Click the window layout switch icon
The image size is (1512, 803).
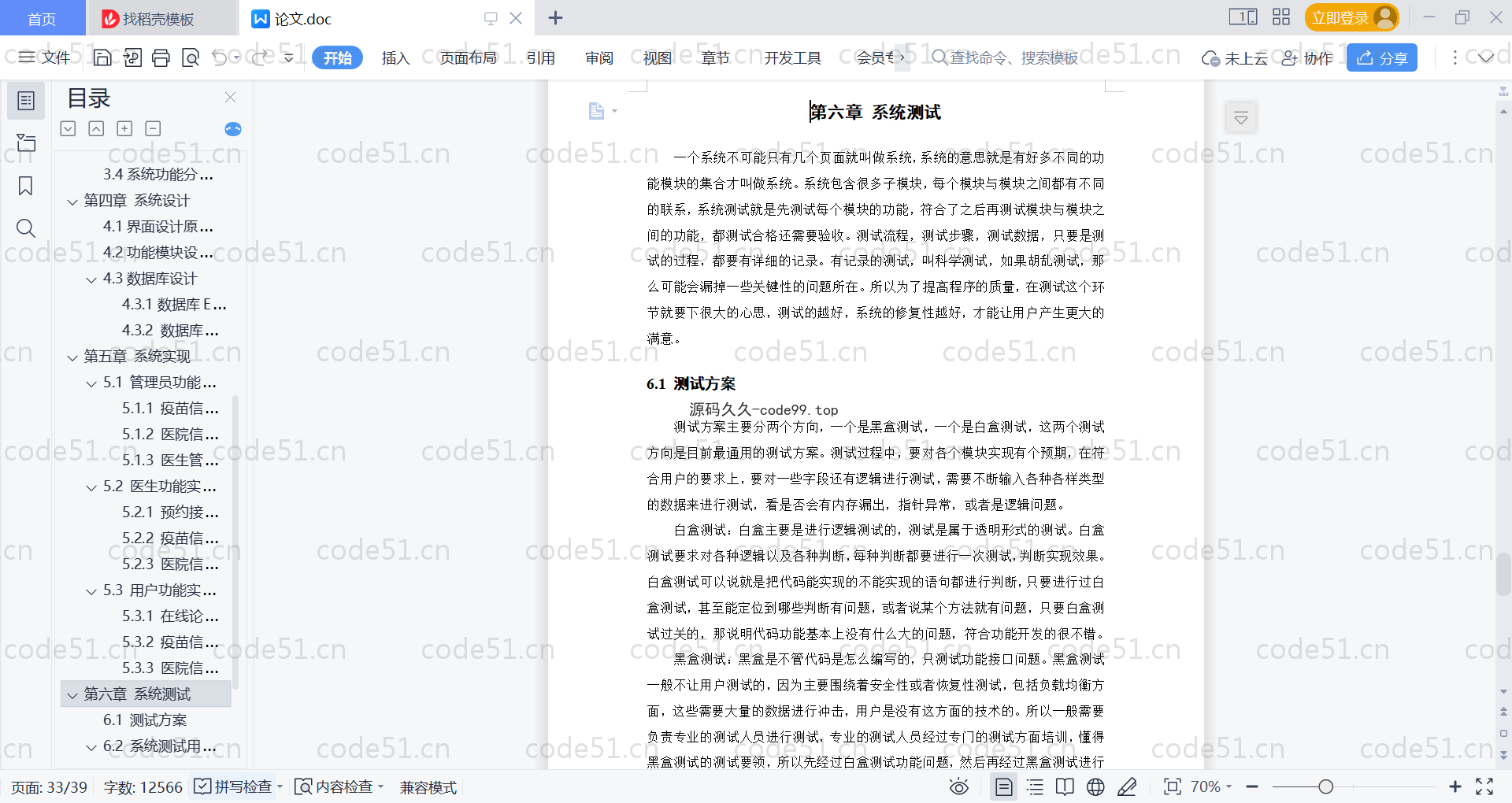point(1243,17)
